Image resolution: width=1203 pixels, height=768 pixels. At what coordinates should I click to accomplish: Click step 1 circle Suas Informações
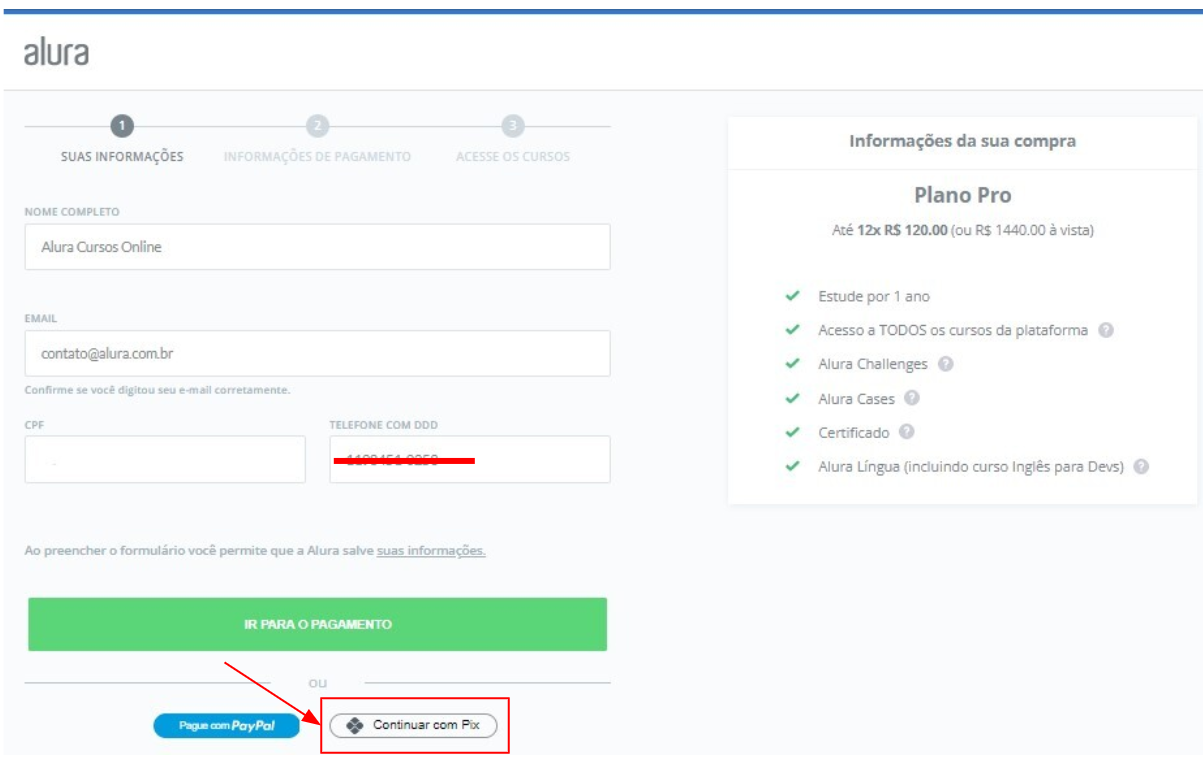pos(122,126)
